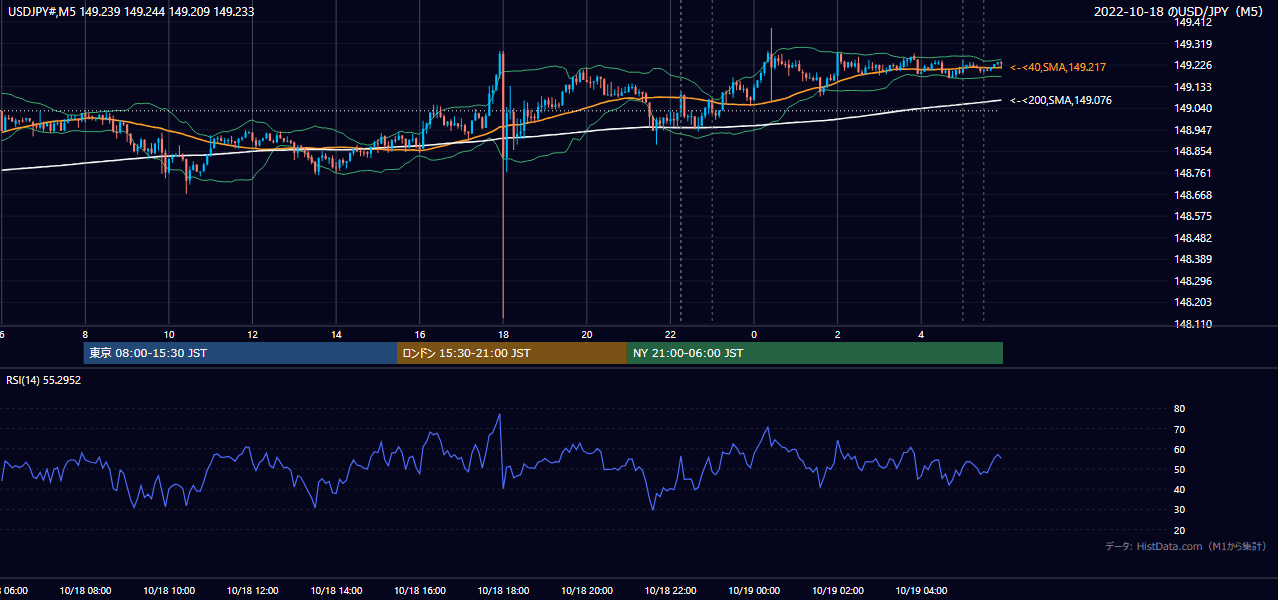This screenshot has height=600, width=1278.
Task: Click hour label 22 under price chart
Action: click(673, 335)
